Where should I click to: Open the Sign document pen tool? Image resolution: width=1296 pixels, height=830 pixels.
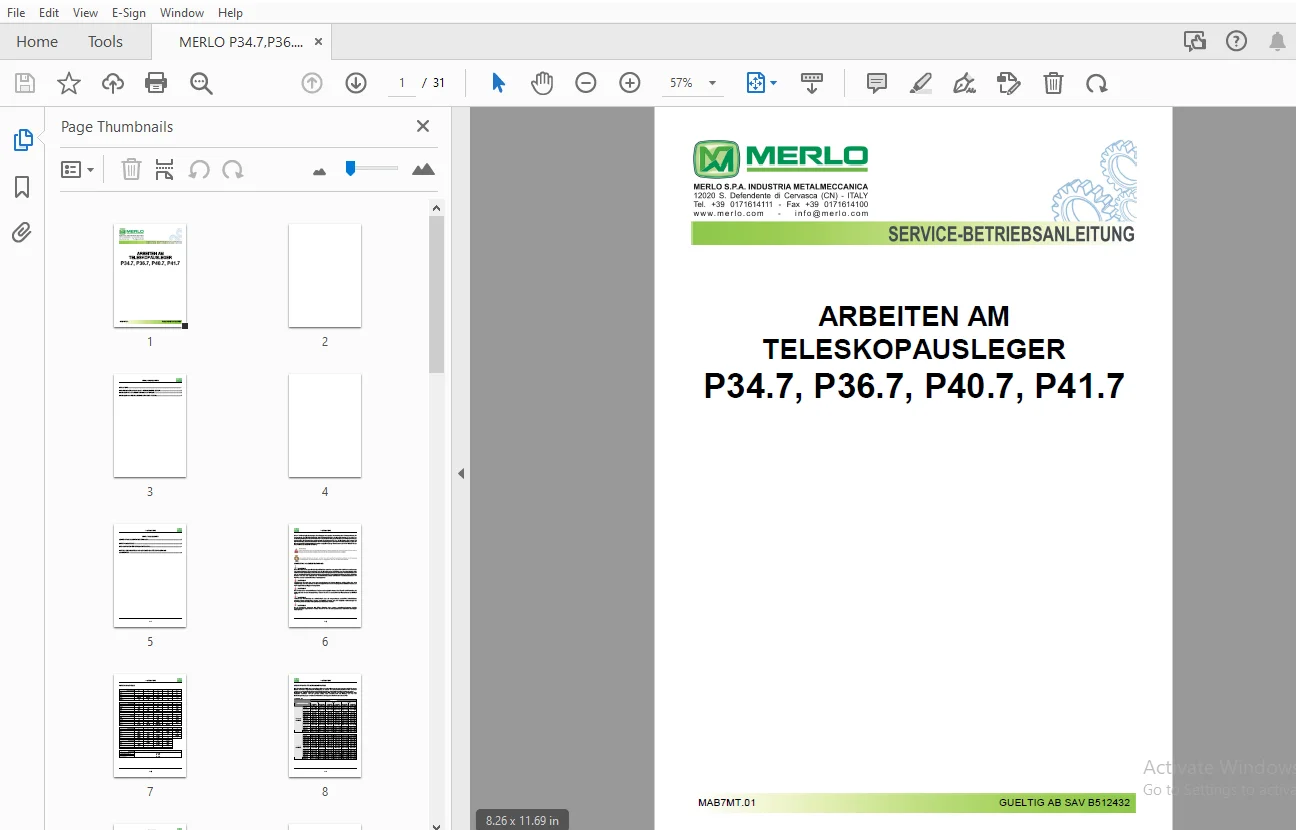tap(965, 83)
